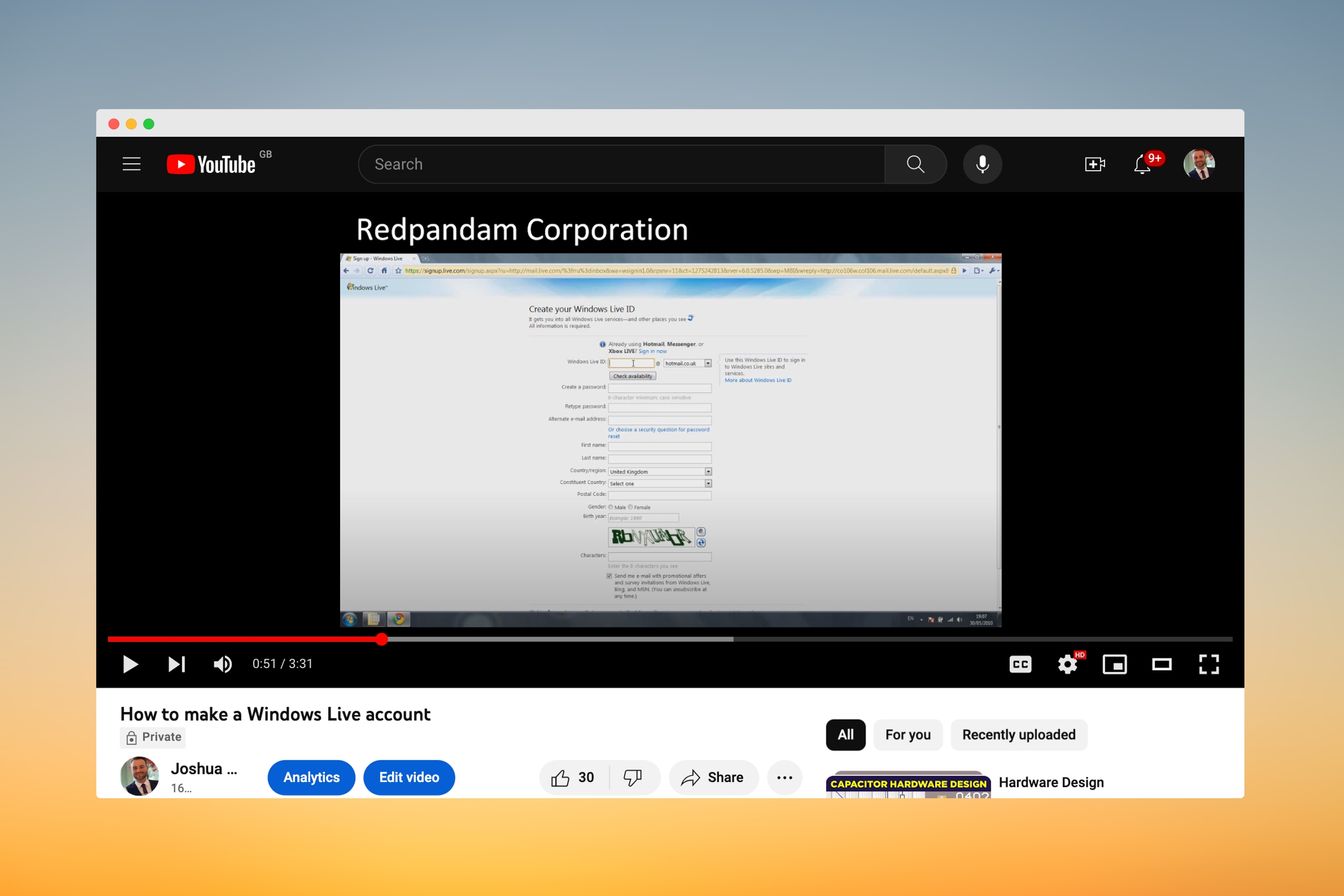Toggle closed captions CC
1344x896 pixels.
pyautogui.click(x=1020, y=664)
